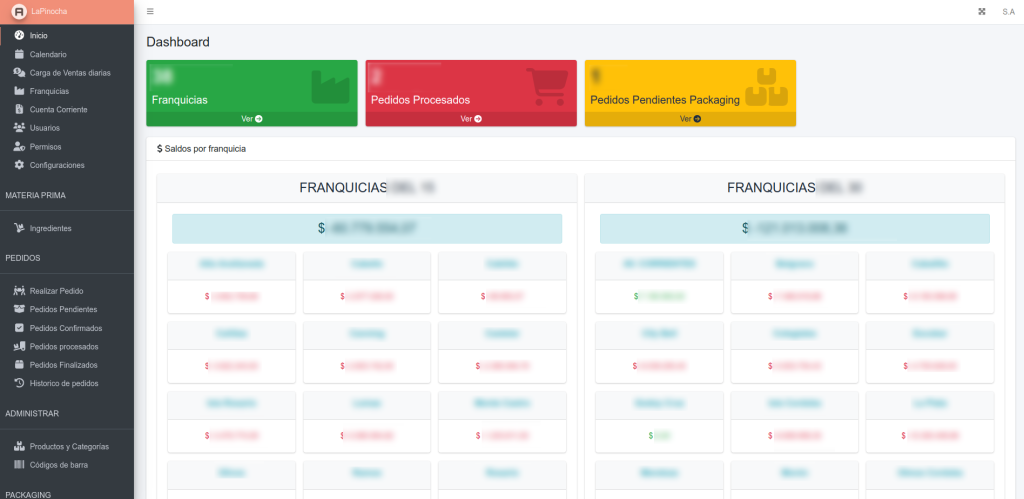1024x499 pixels.
Task: Click the Ingredientes seedling icon
Action: click(x=19, y=228)
